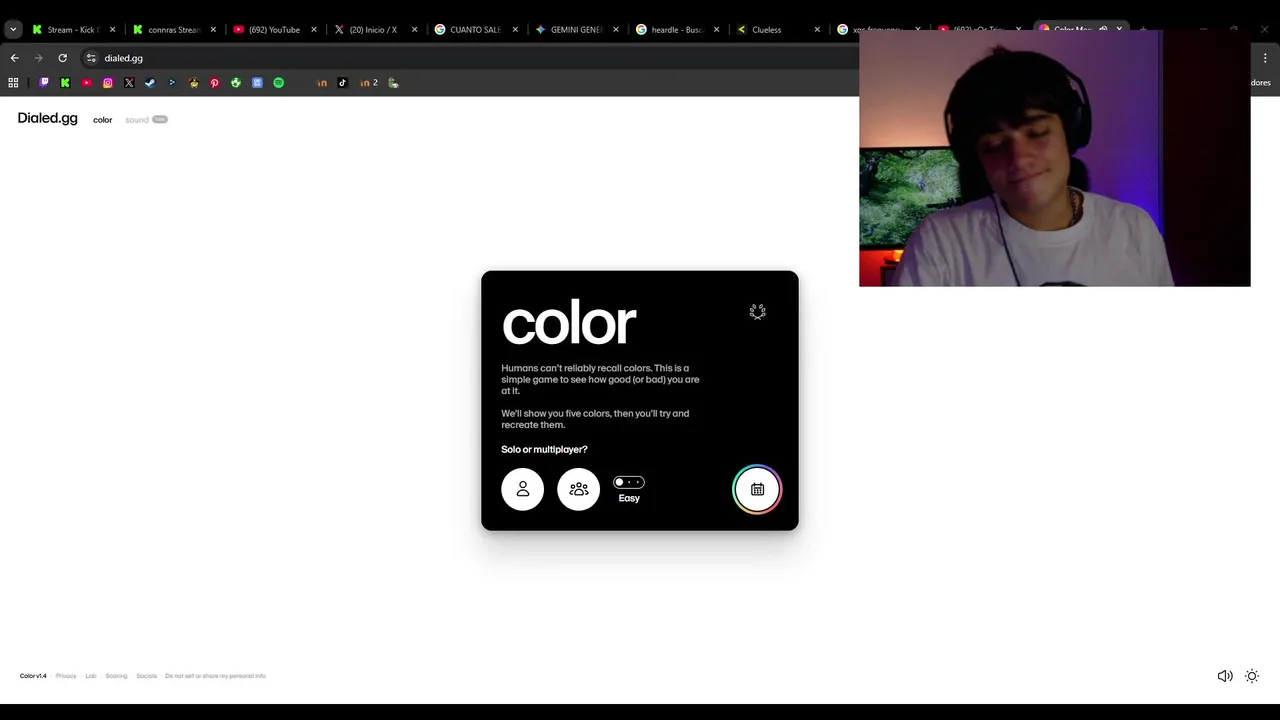Open the Spotify bookmark
Viewport: 1280px width, 720px height.
click(278, 83)
